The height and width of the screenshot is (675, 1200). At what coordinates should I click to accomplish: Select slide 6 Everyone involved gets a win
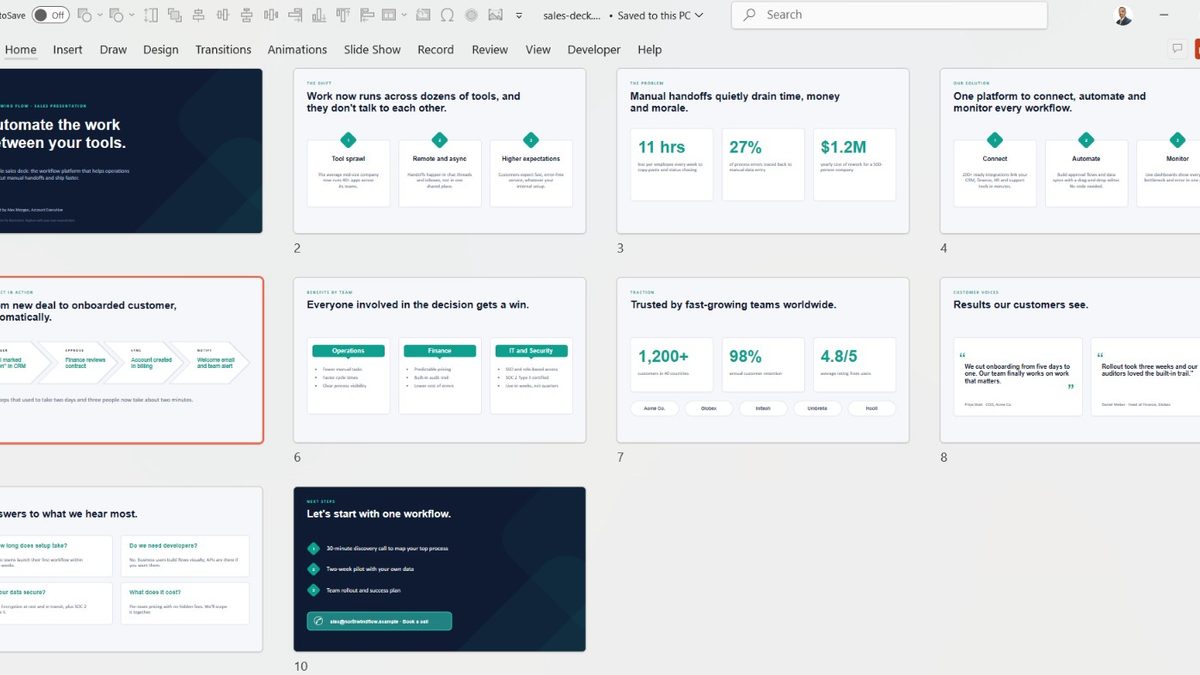point(440,360)
